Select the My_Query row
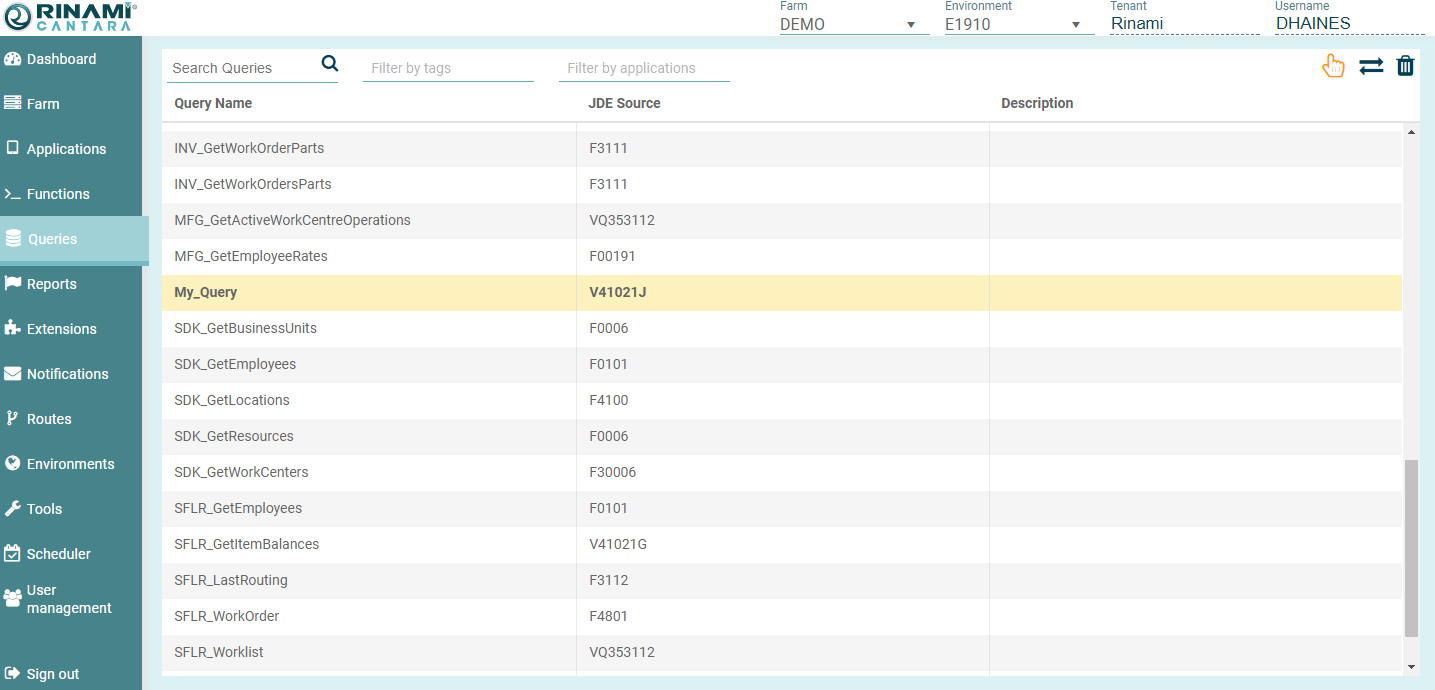1435x690 pixels. click(x=206, y=293)
